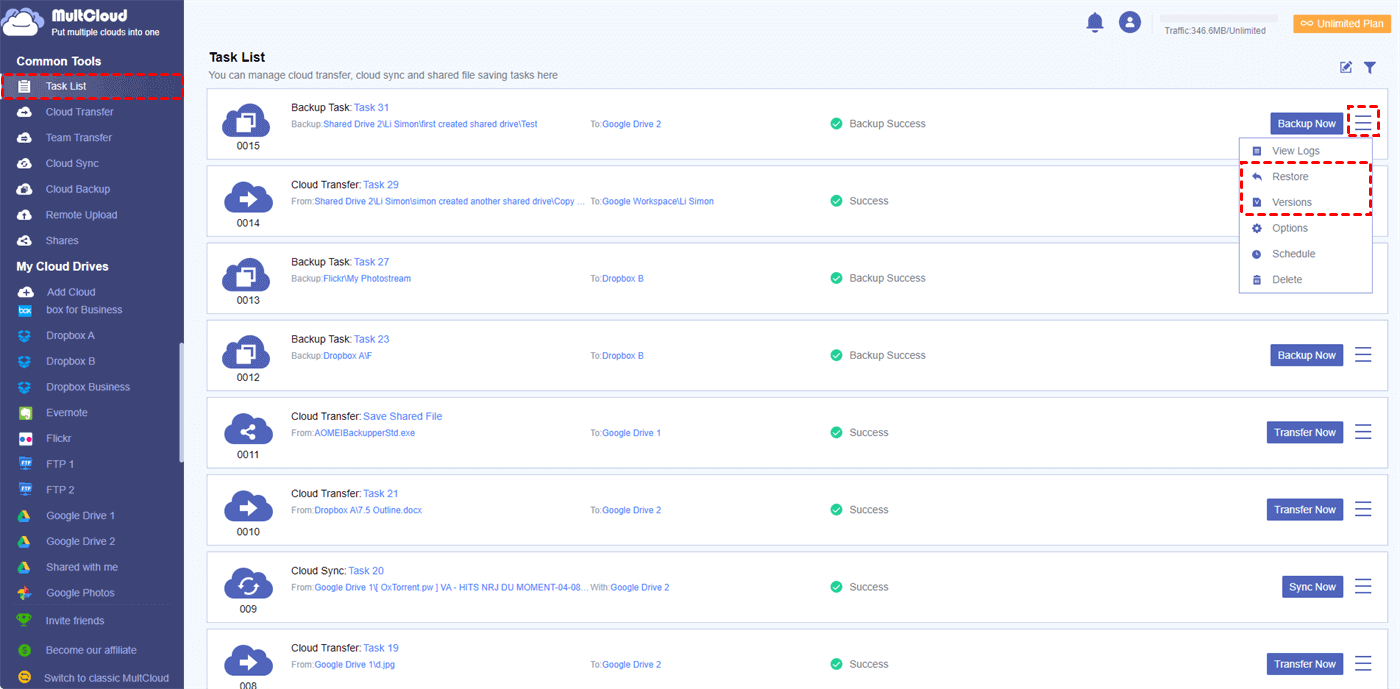Open the user account avatar icon
The width and height of the screenshot is (1400, 689).
click(1130, 22)
